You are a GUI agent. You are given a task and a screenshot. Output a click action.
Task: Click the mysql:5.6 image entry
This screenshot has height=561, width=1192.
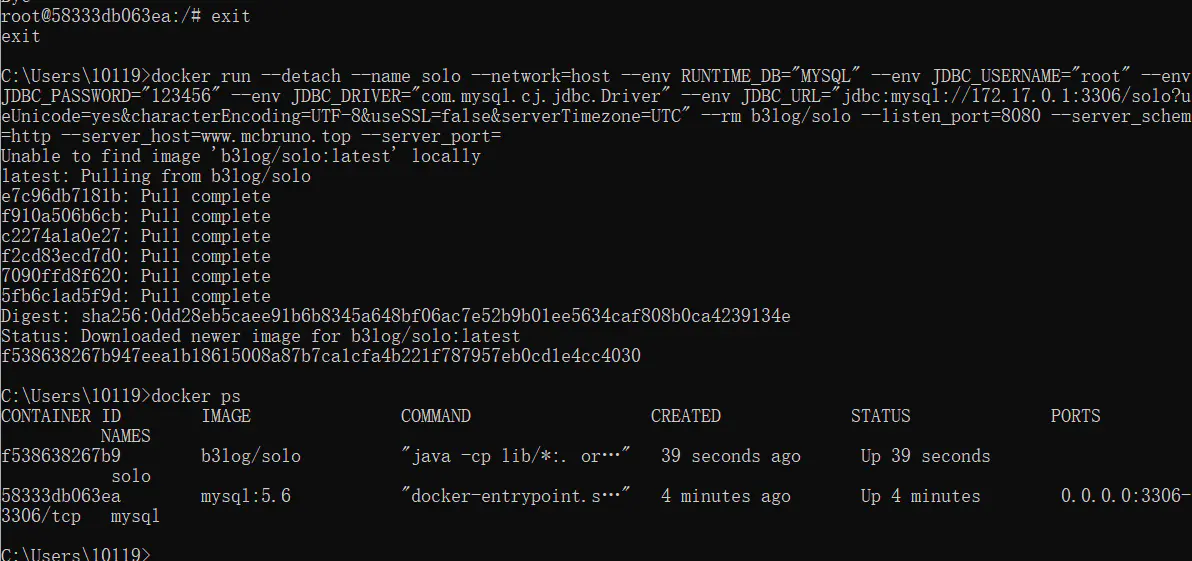point(246,496)
